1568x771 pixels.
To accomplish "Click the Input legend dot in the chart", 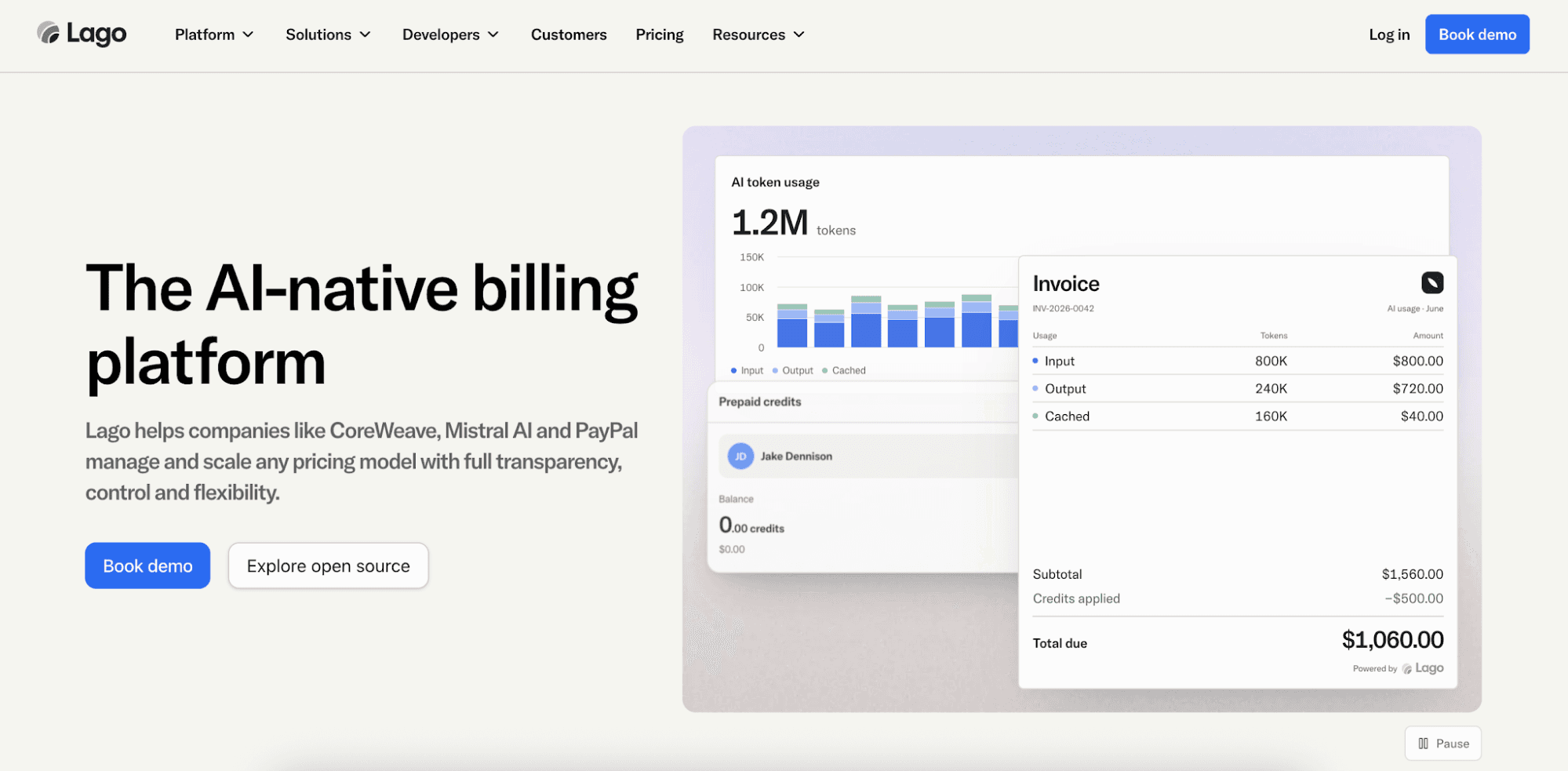I will click(x=733, y=371).
